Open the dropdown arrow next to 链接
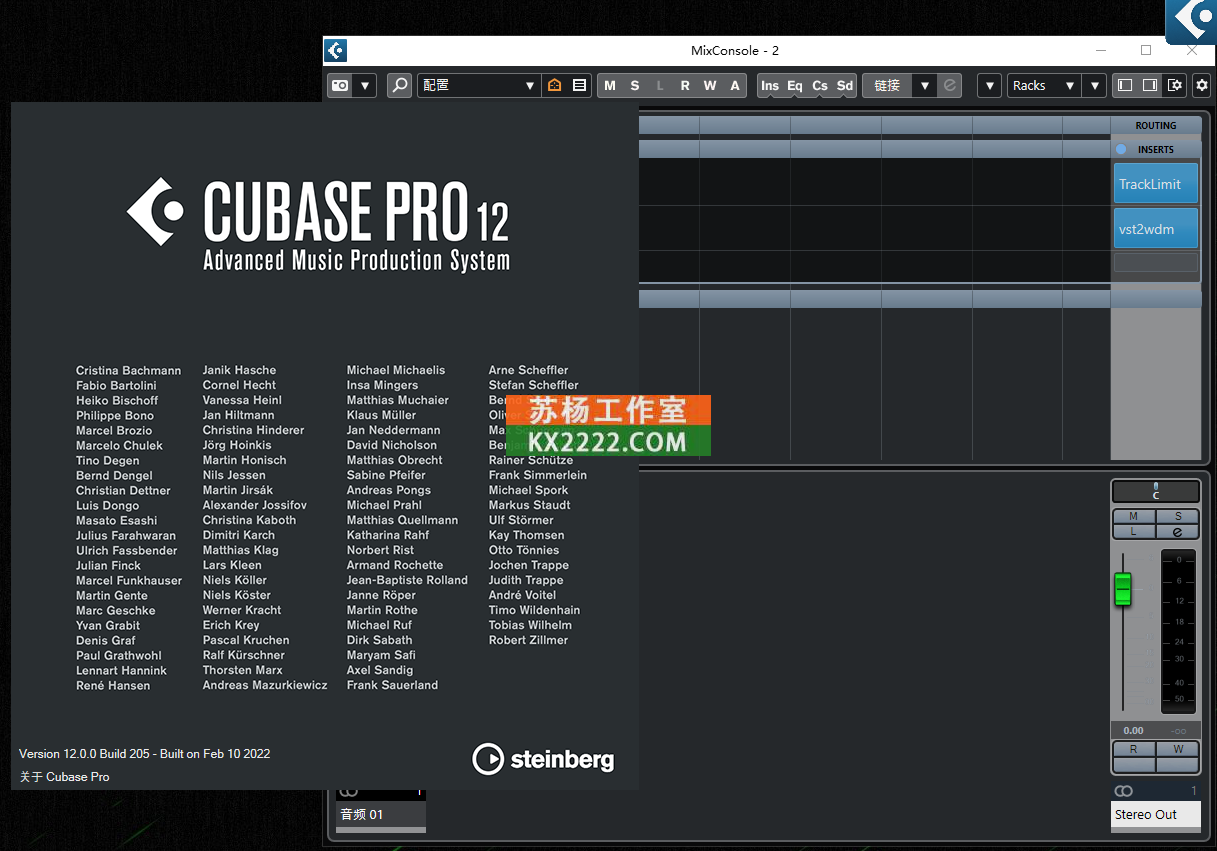 926,86
